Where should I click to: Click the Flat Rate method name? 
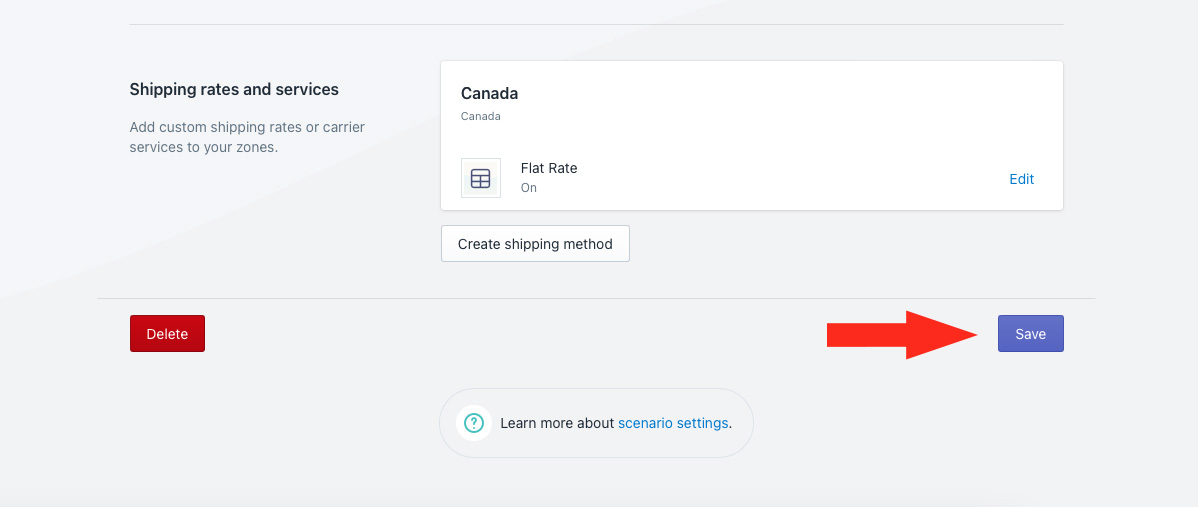549,168
